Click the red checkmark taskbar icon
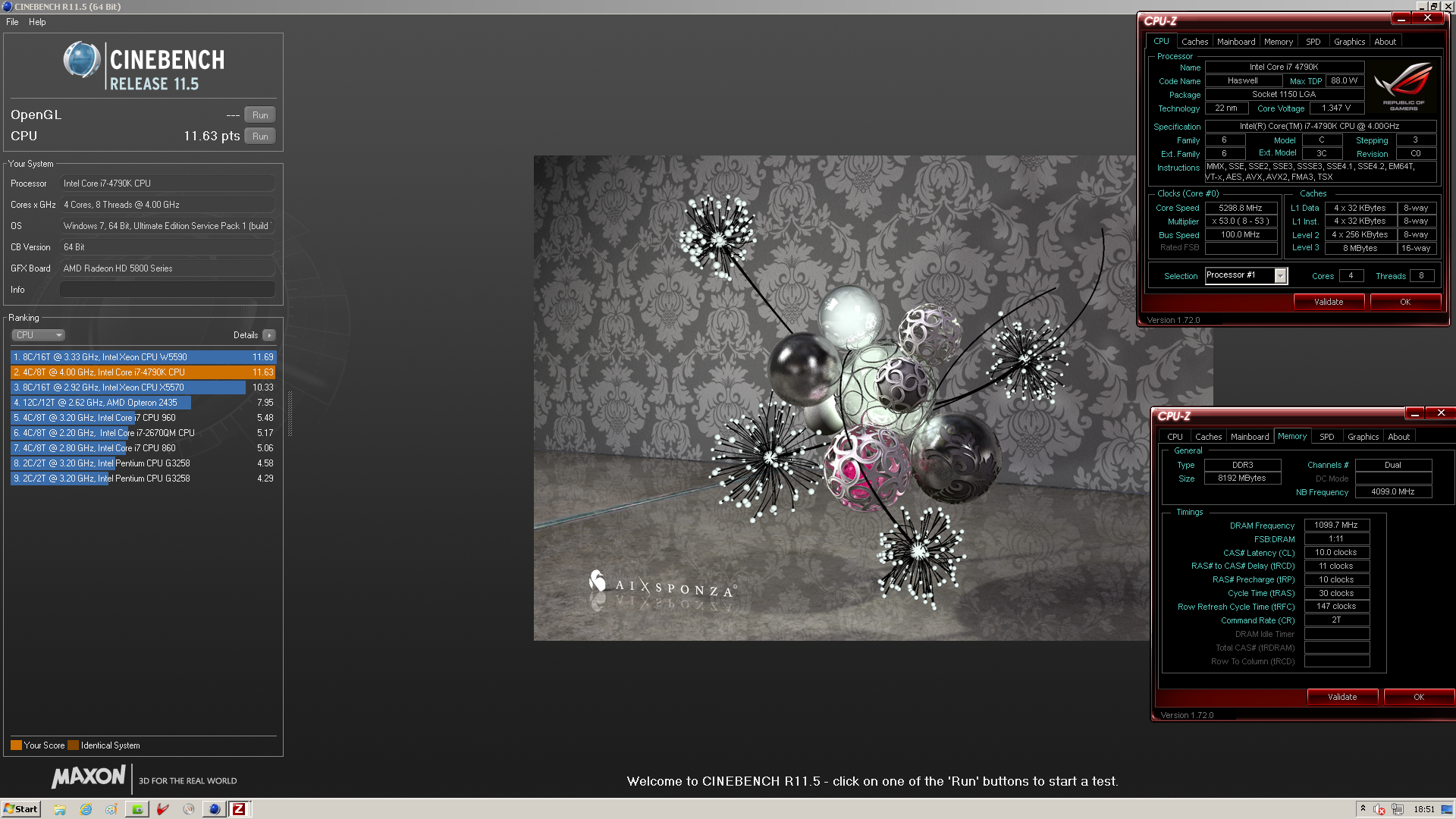The image size is (1456, 819). click(163, 809)
